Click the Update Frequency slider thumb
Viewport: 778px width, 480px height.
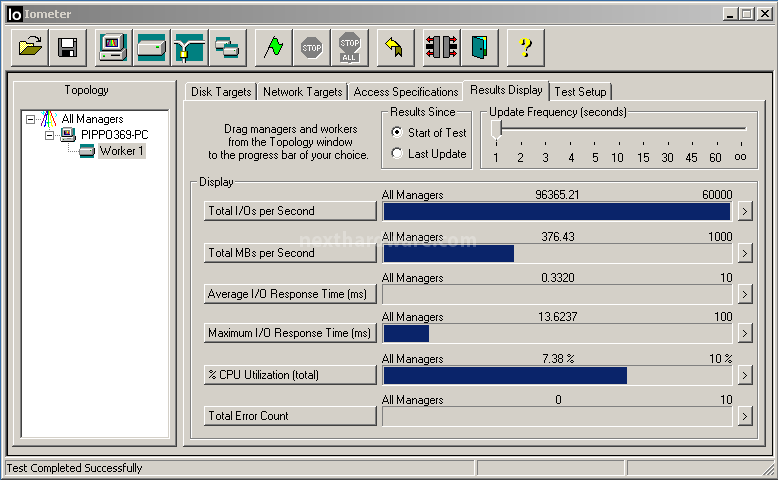[496, 130]
